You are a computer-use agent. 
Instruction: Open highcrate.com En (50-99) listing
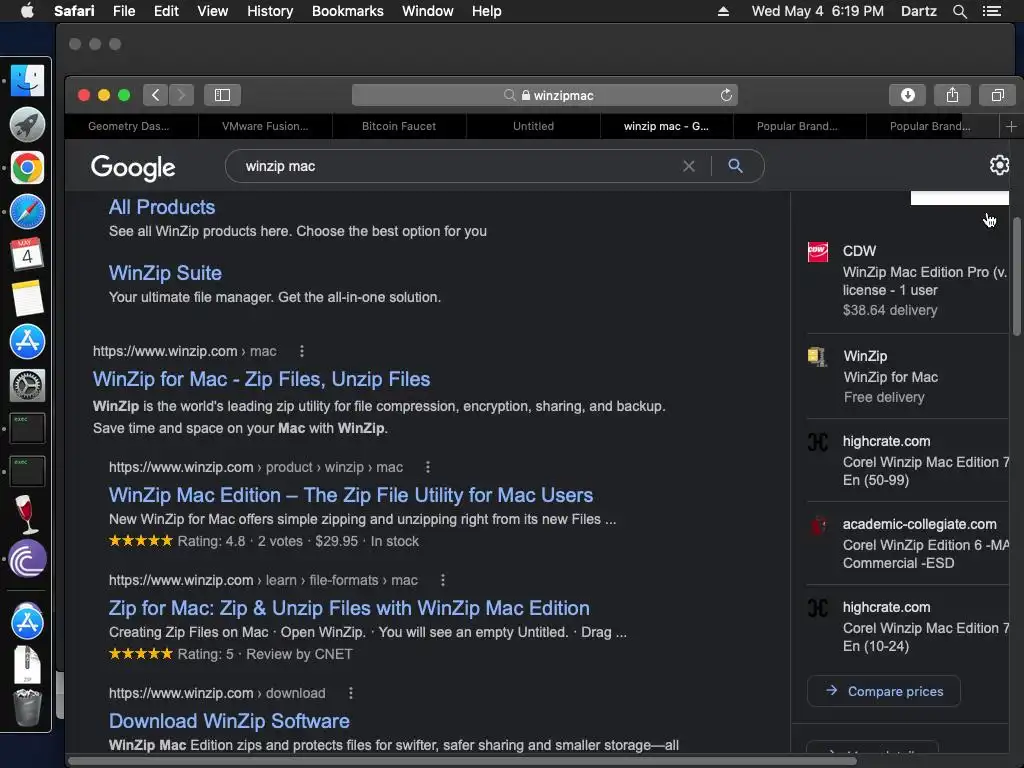(x=908, y=460)
